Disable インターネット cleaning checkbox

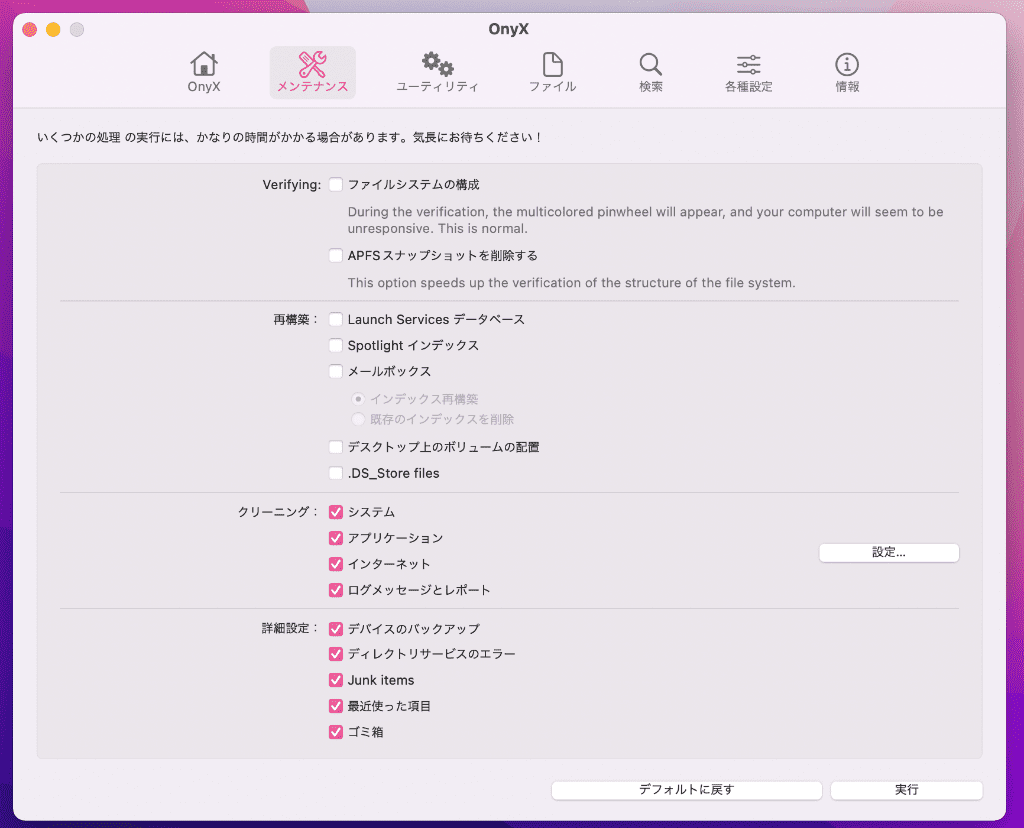336,564
